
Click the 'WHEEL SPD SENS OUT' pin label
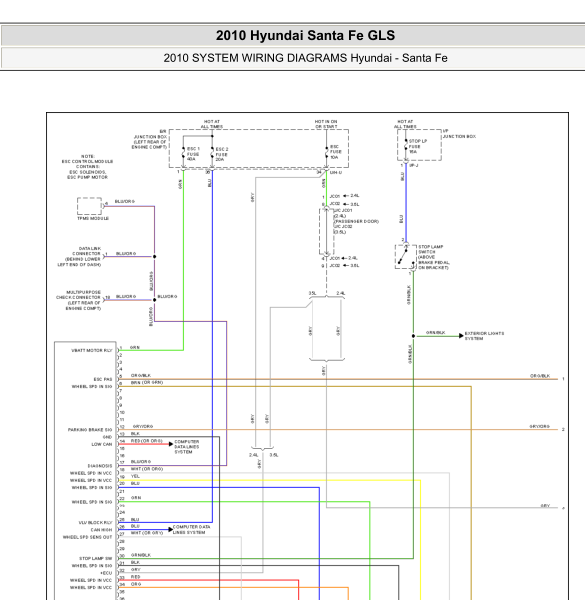[x=88, y=537]
